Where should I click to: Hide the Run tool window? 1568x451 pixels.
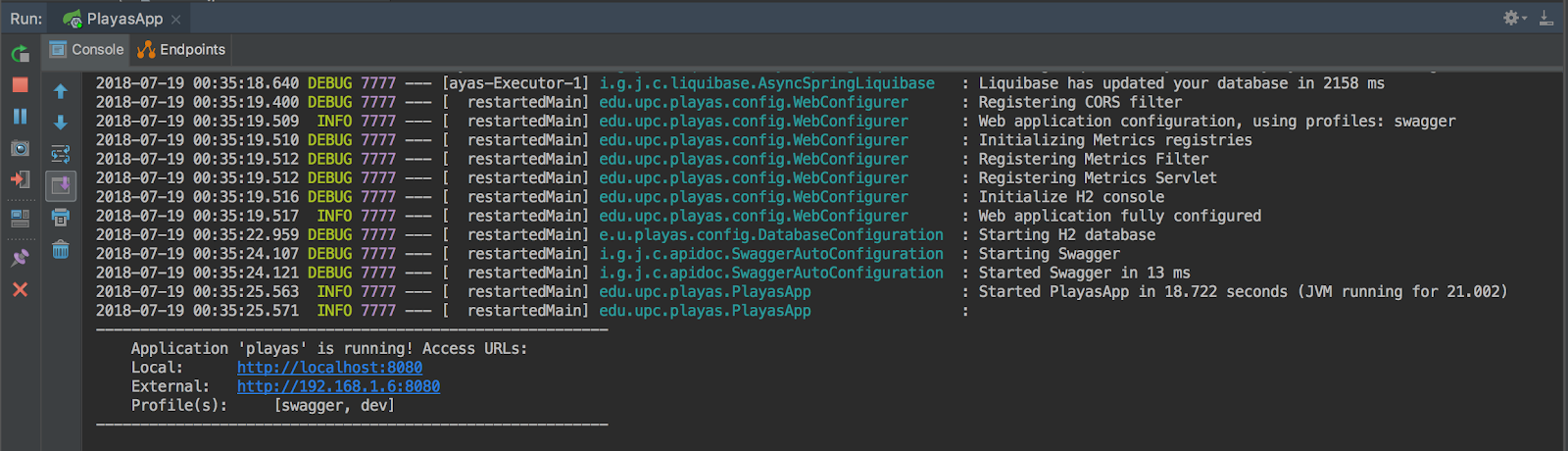click(x=1546, y=18)
